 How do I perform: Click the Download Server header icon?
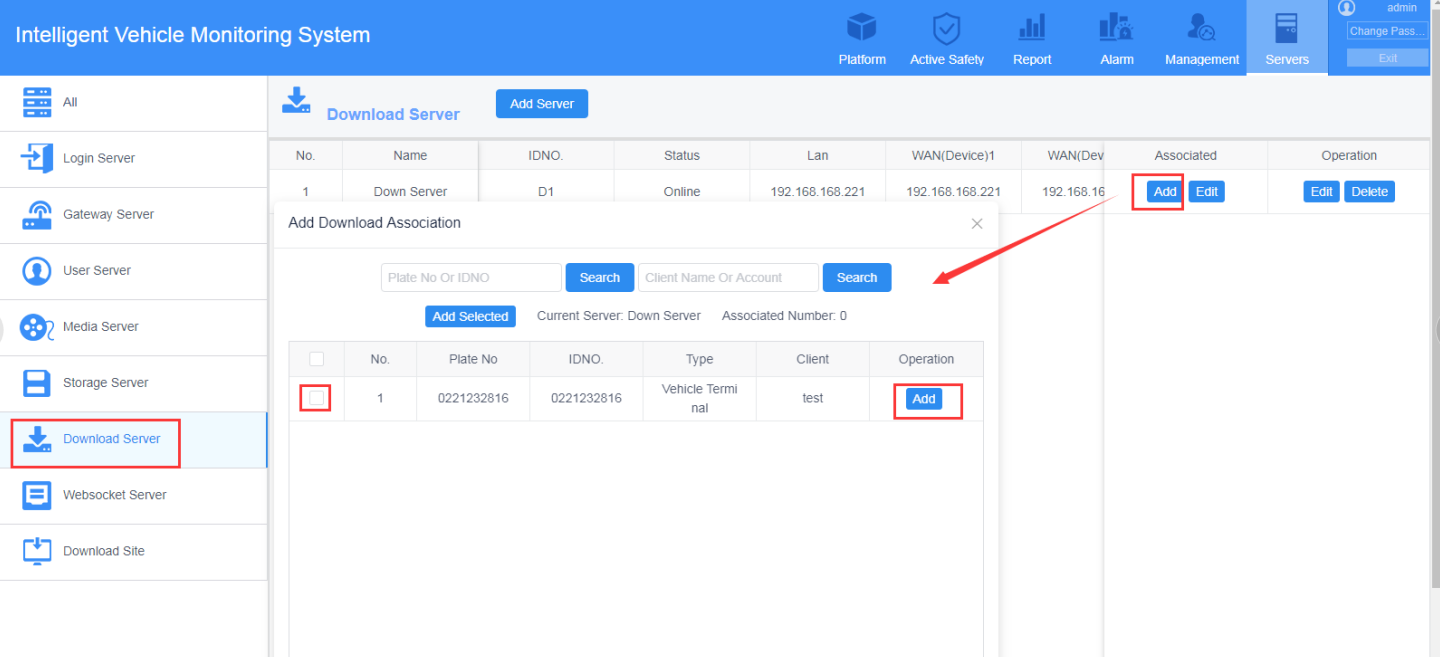(x=296, y=100)
